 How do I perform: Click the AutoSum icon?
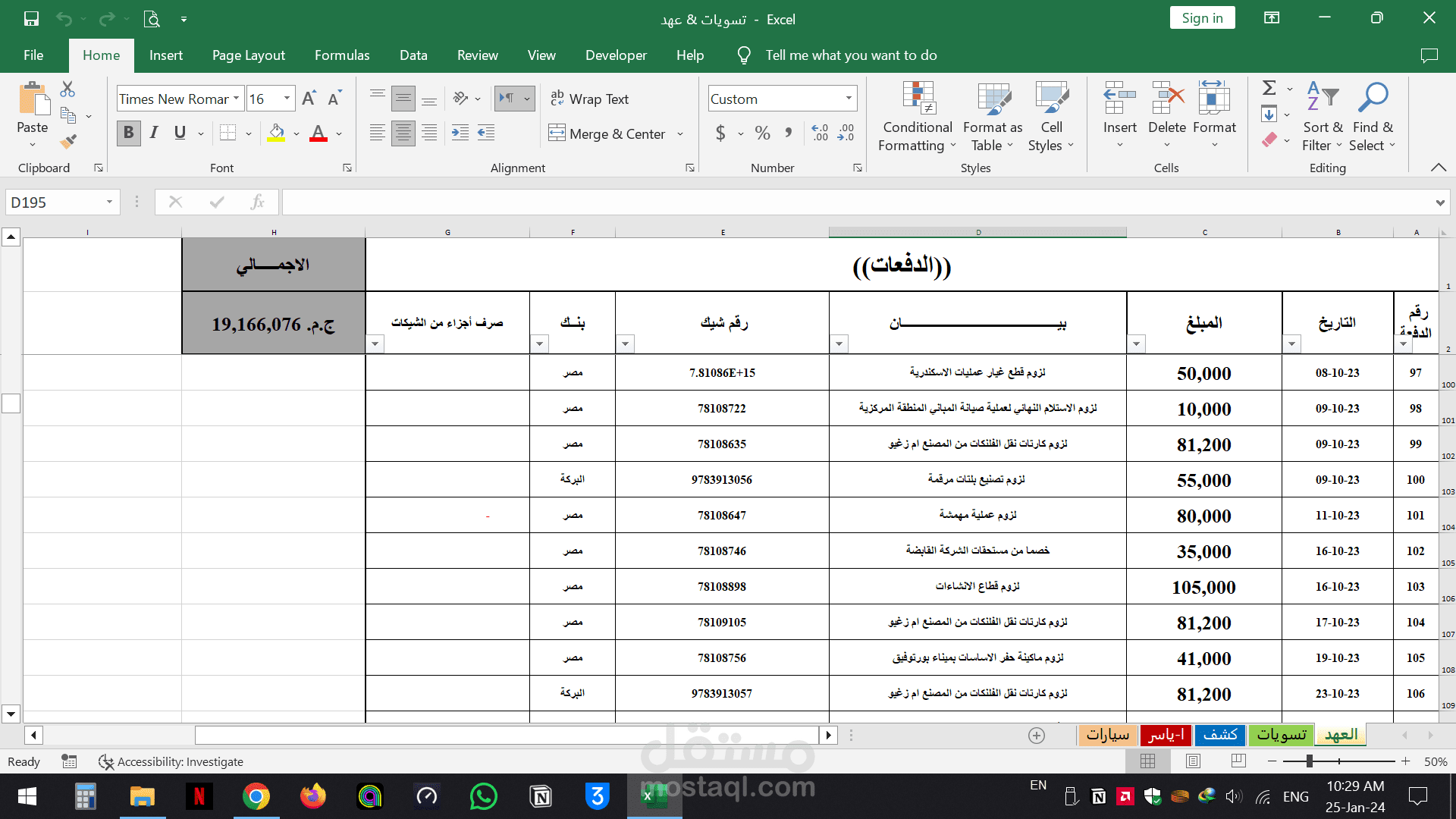[x=1267, y=88]
